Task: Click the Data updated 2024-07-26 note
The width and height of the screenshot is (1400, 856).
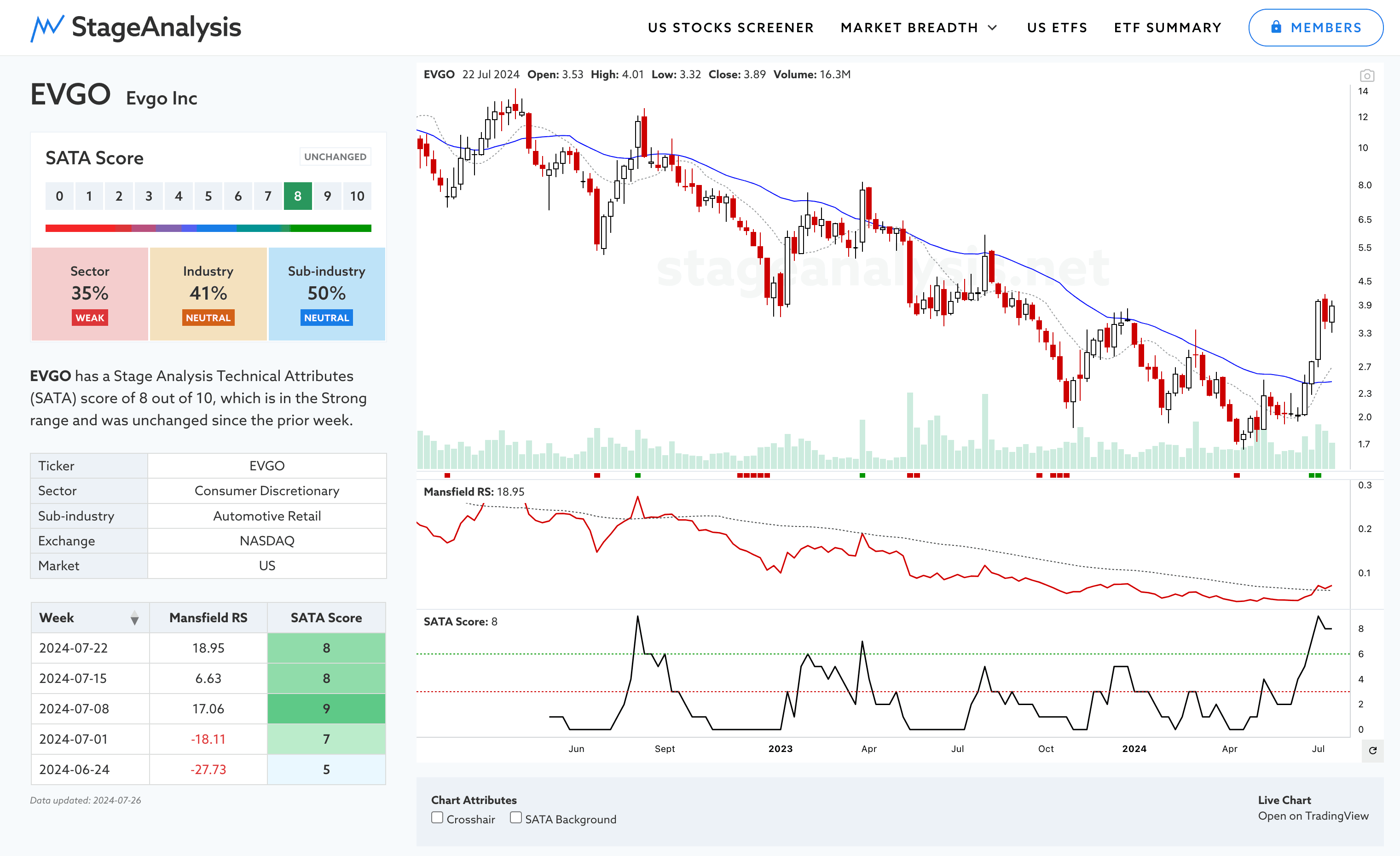Action: point(85,800)
